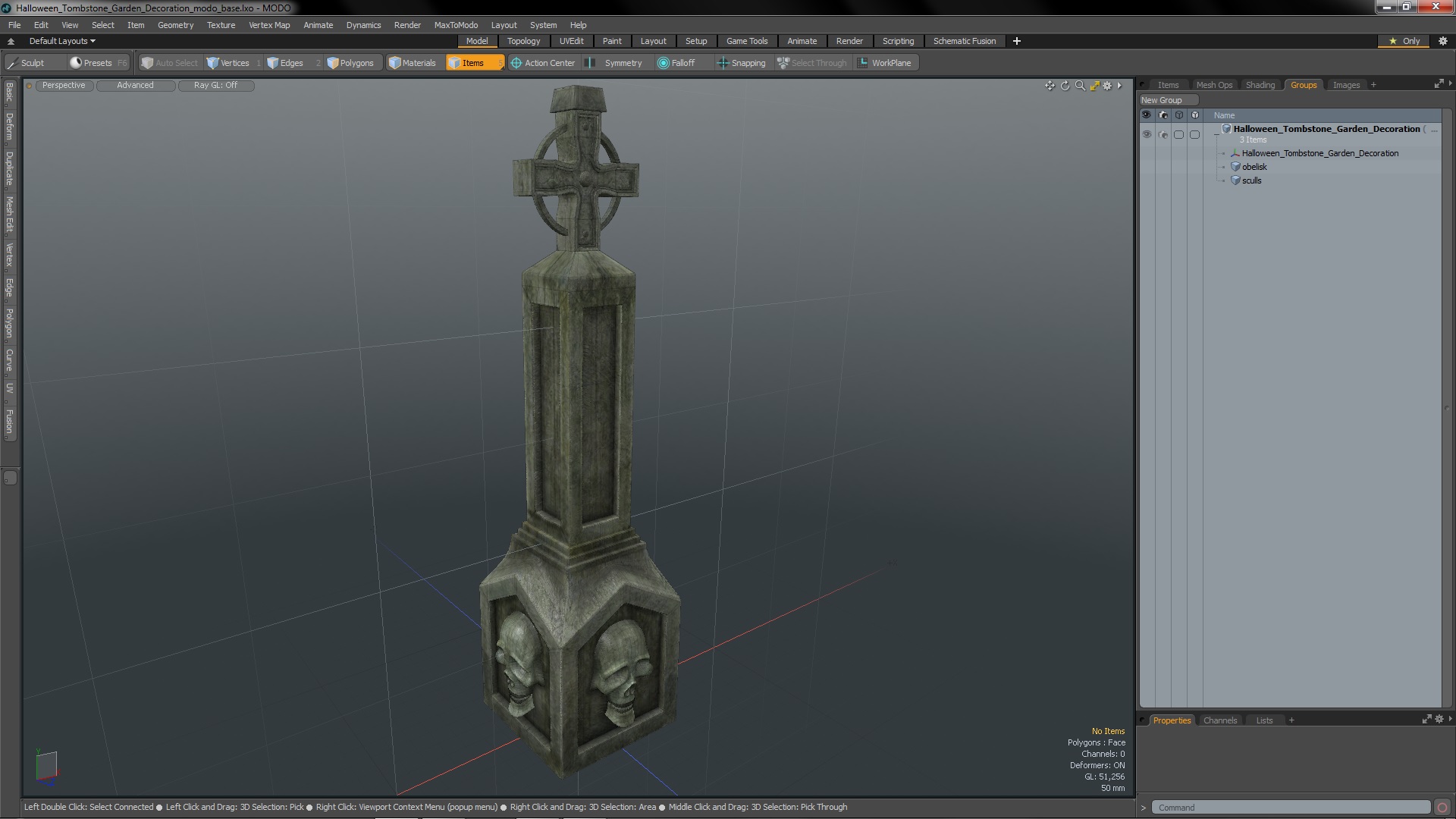The width and height of the screenshot is (1456, 819).
Task: Add a new tab to the Properties panel
Action: point(1291,720)
